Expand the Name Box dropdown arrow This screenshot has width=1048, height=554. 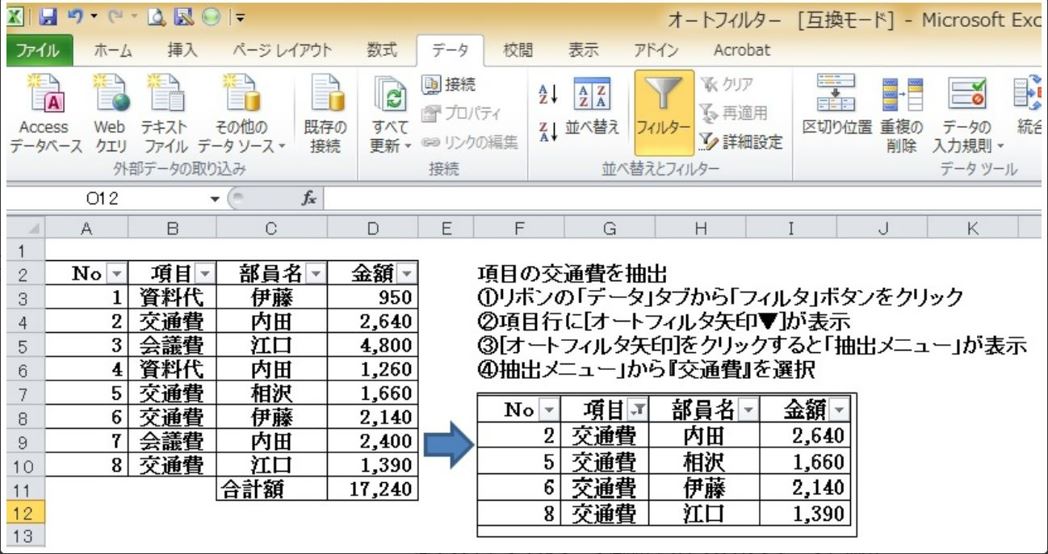214,199
